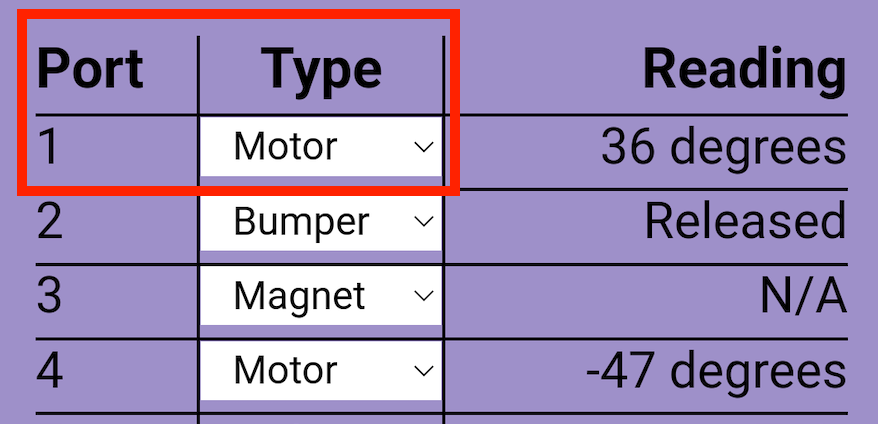Click the N/A reading for the Magnet
The image size is (878, 424).
[x=803, y=297]
